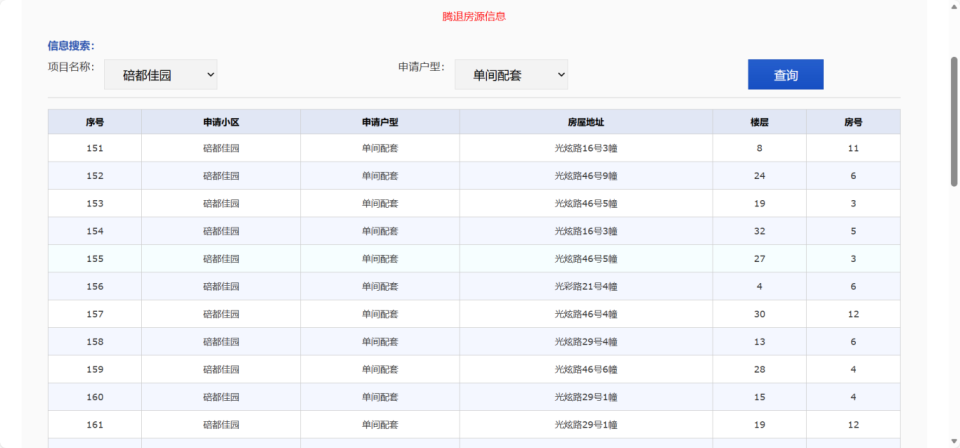The width and height of the screenshot is (960, 448).
Task: Click address 光炫路46号4幢 in row 157
Action: point(586,314)
